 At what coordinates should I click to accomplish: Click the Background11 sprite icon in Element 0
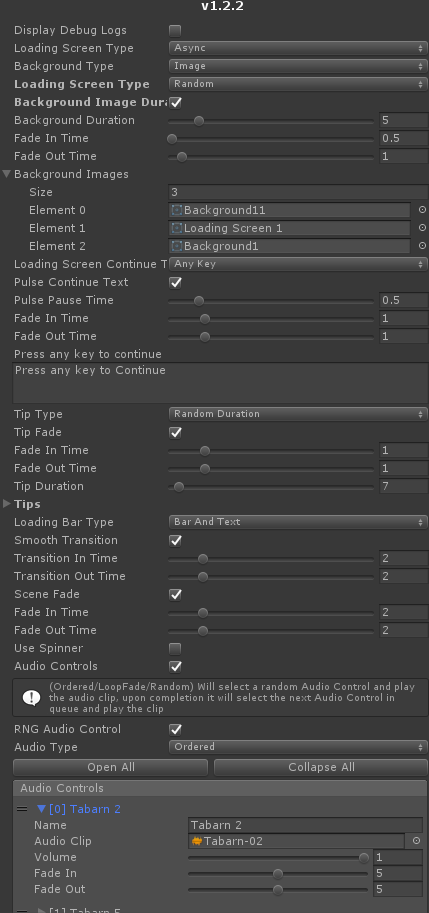click(x=177, y=210)
